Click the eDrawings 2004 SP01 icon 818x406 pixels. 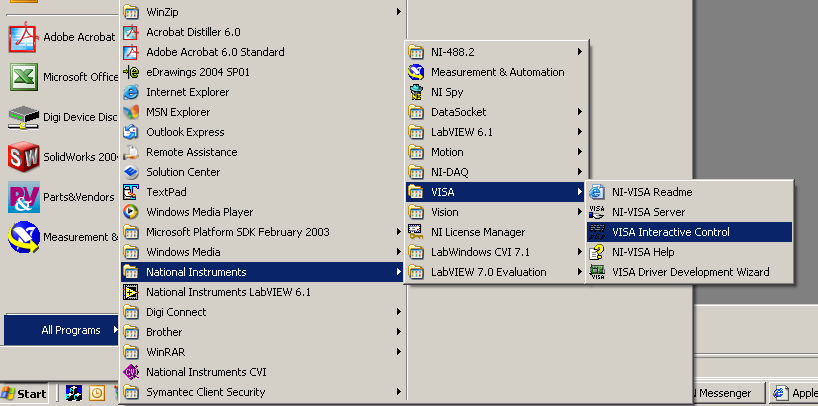coord(130,72)
